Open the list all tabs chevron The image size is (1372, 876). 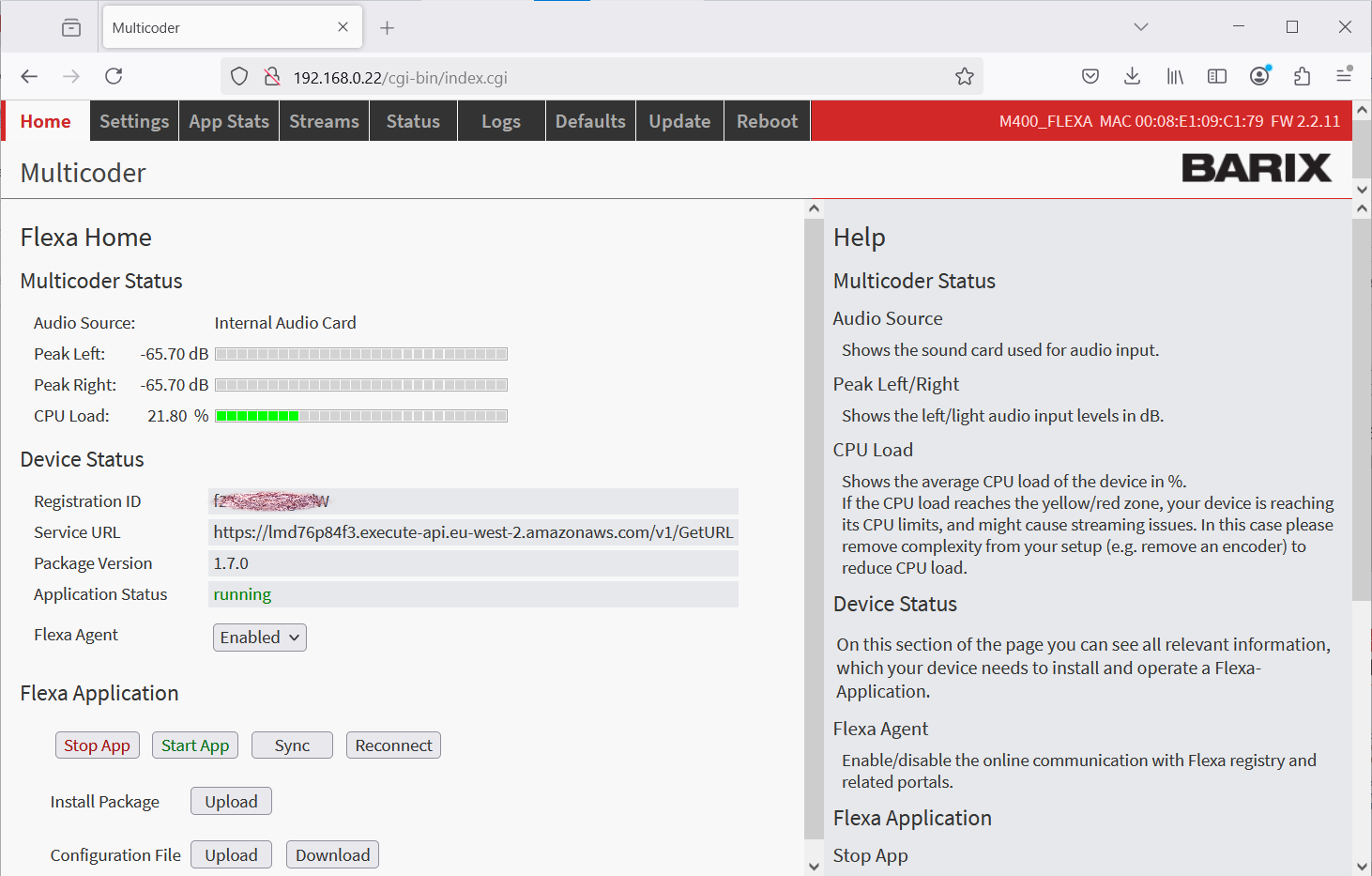point(1140,27)
